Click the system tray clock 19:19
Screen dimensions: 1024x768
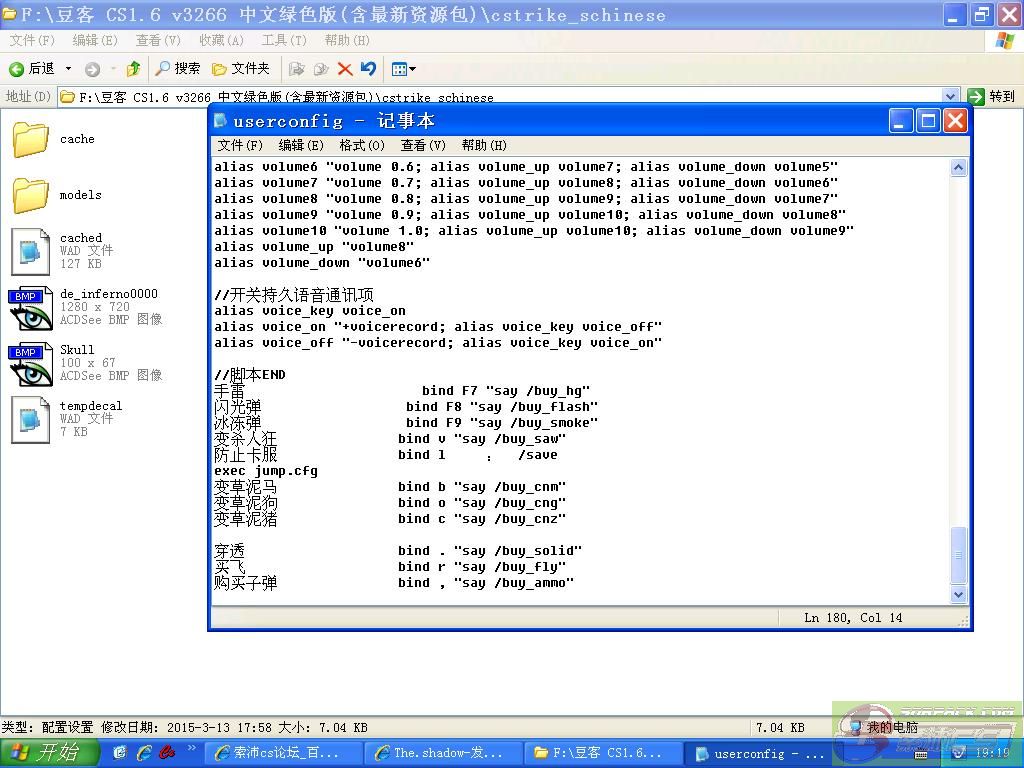pos(993,754)
